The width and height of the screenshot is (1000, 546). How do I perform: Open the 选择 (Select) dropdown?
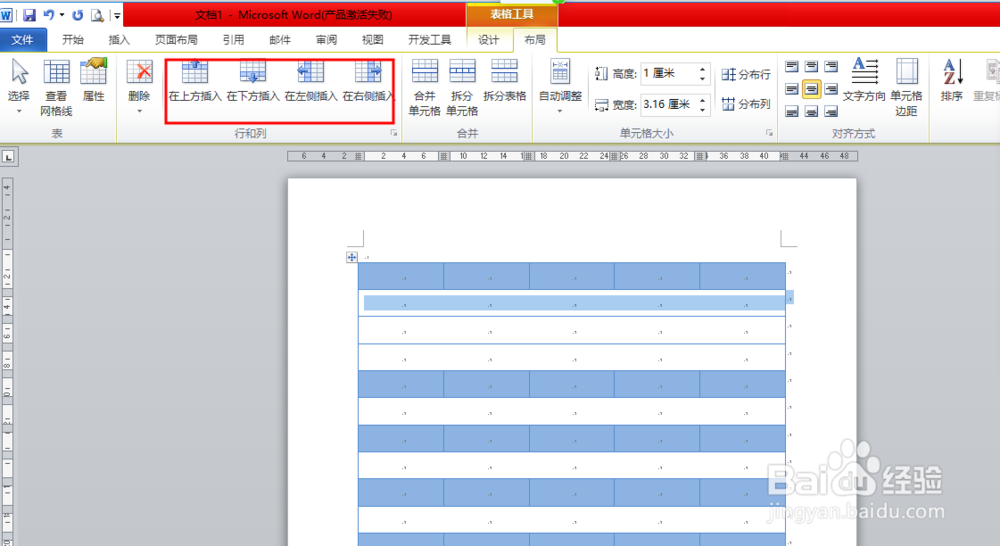point(19,87)
